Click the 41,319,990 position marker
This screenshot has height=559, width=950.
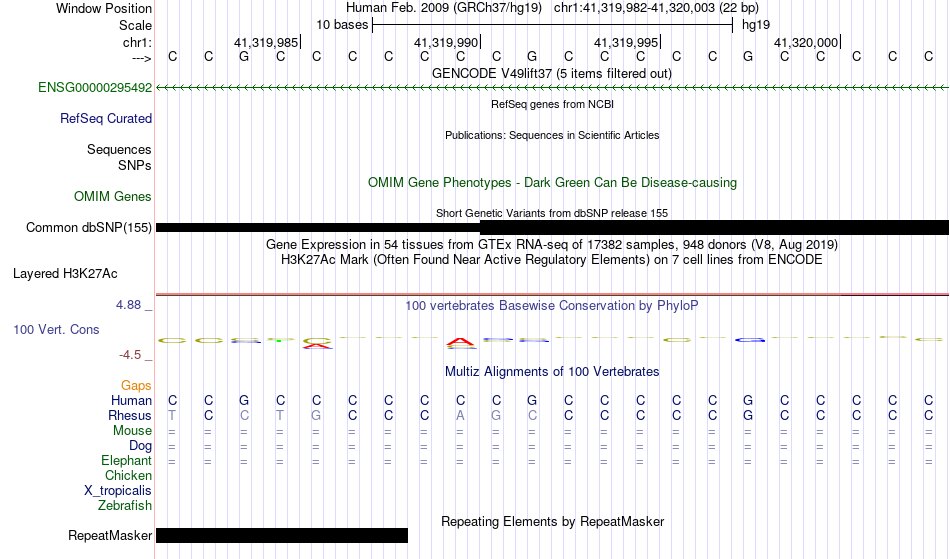tap(447, 42)
